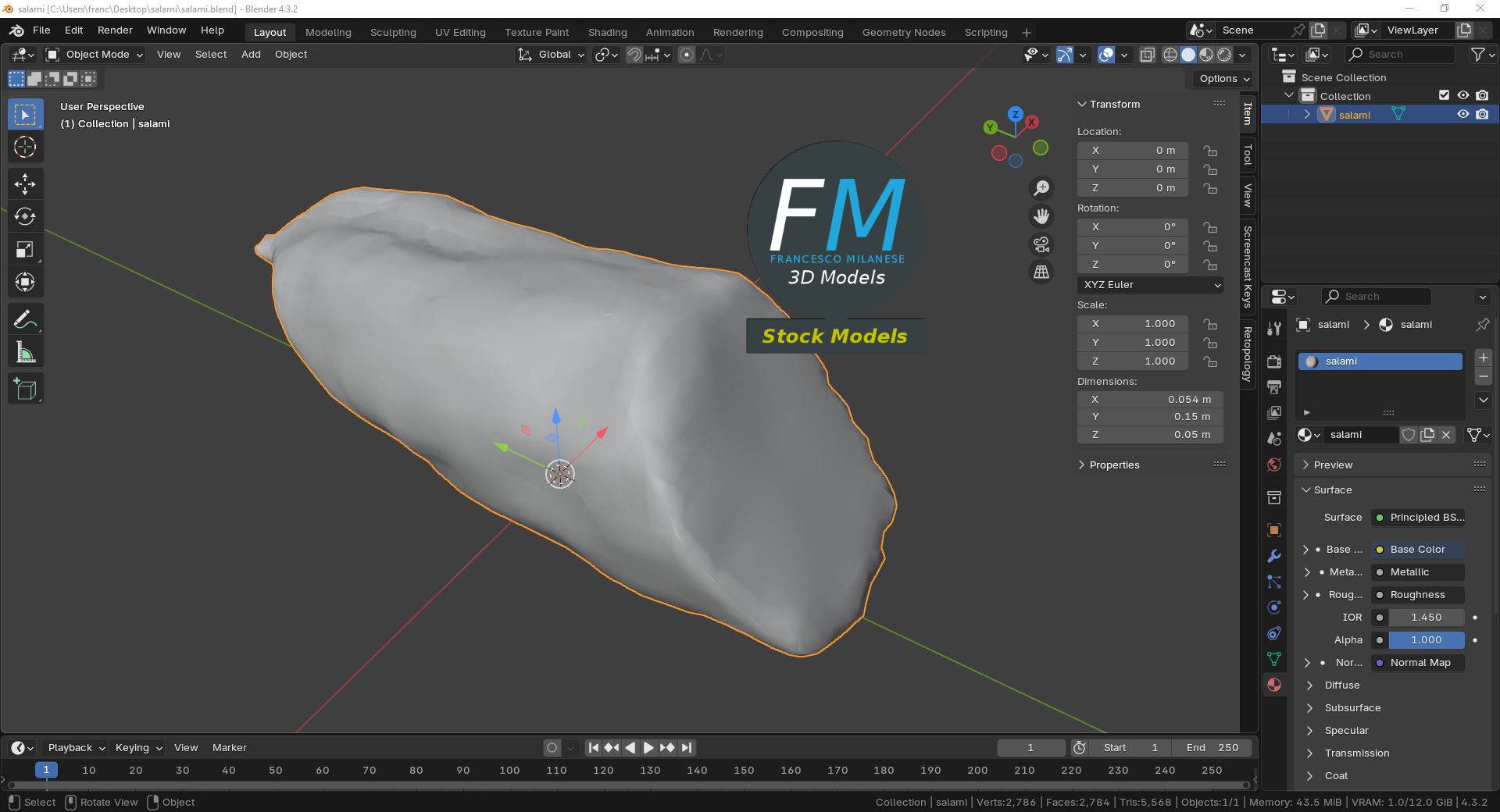The width and height of the screenshot is (1500, 812).
Task: Open the viewport Options button
Action: 1223,79
